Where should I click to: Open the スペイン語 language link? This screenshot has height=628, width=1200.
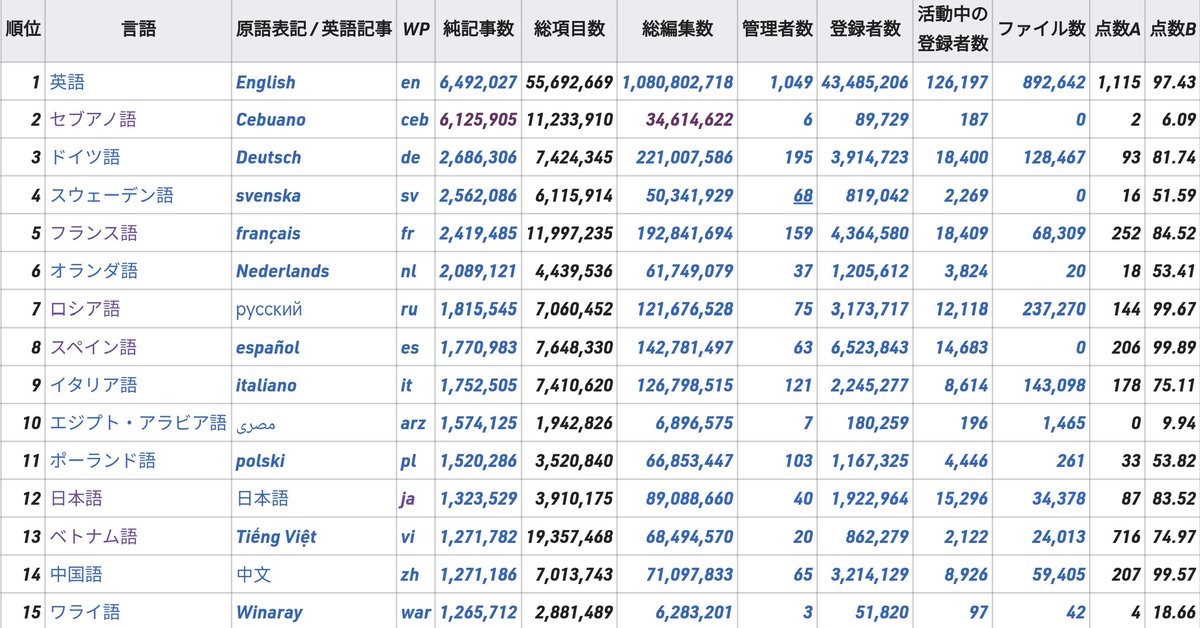[93, 347]
